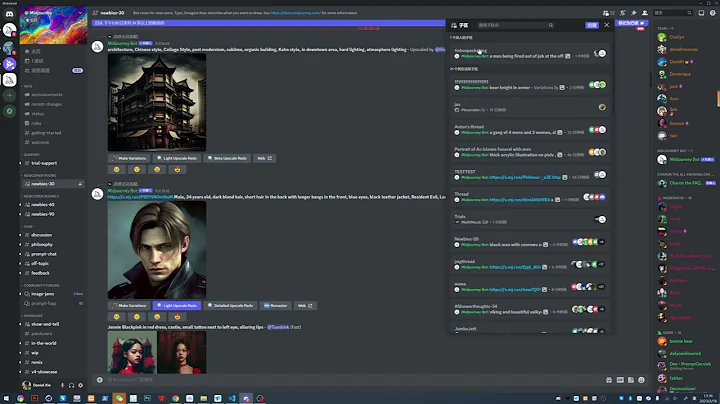Screen dimensions: 720x404
Task: Toggle member list visibility icon
Action: coord(645,13)
